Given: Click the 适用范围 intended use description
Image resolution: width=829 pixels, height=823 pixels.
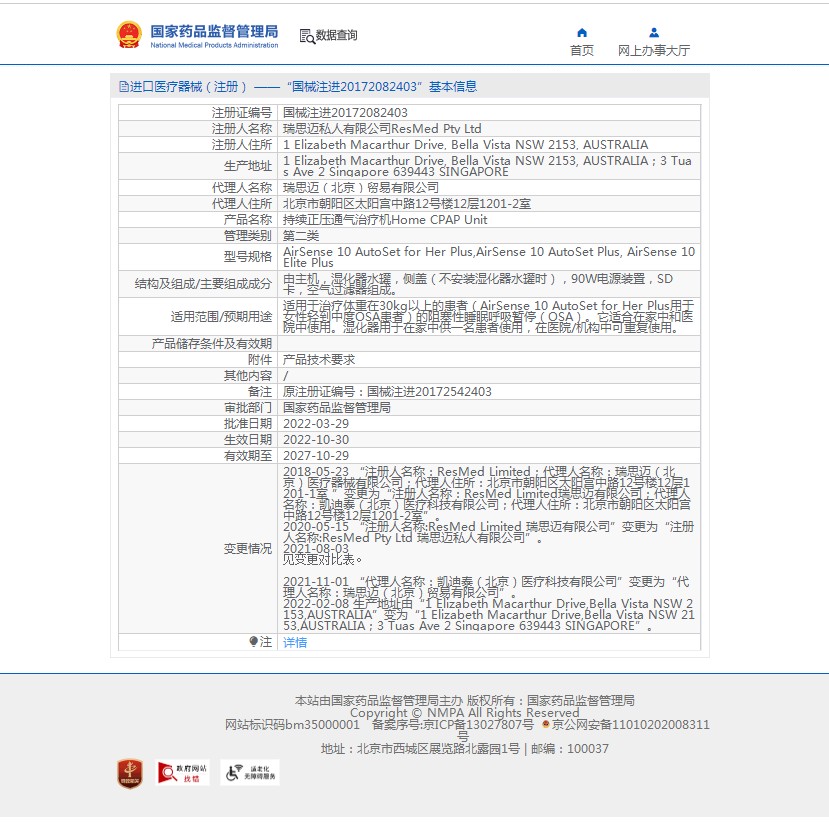Looking at the screenshot, I should click(x=488, y=316).
